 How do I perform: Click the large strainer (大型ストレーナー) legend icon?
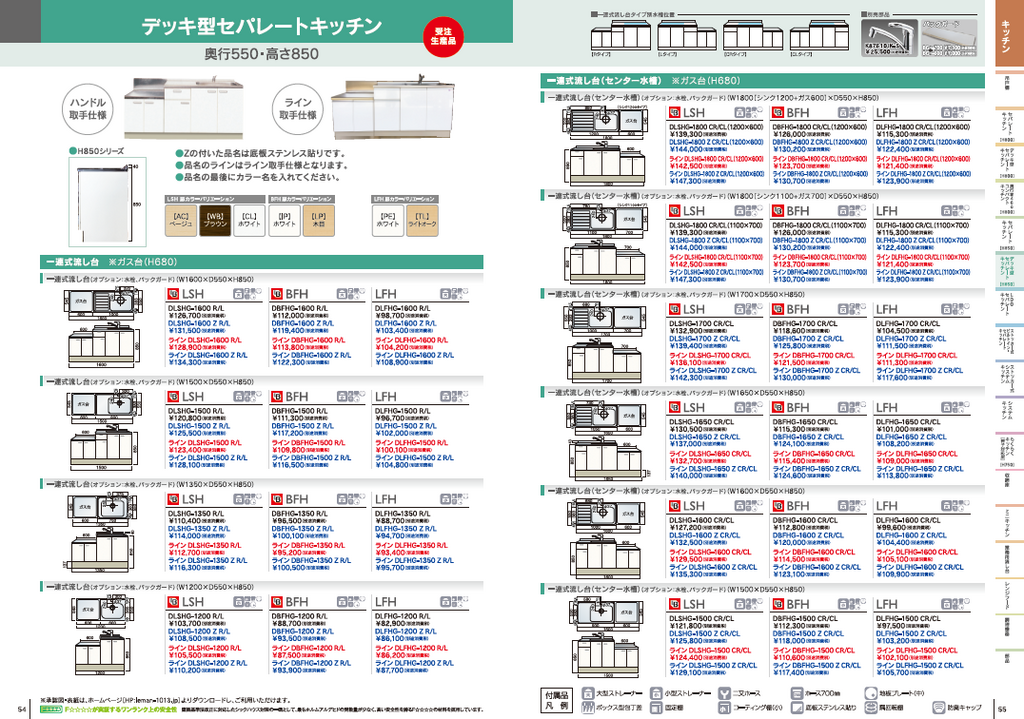coord(587,694)
